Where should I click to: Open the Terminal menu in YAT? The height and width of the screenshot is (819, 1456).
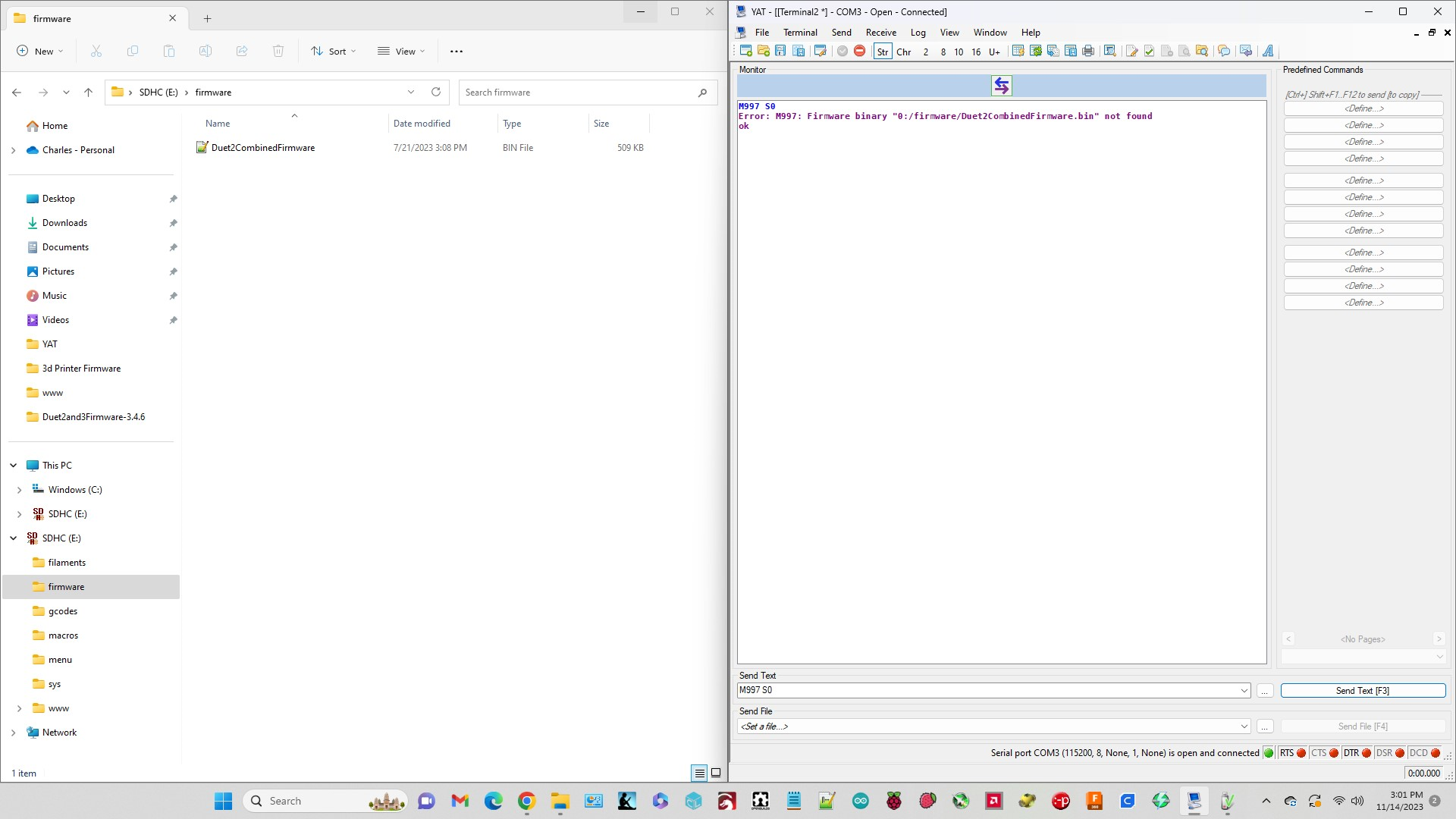click(x=800, y=33)
